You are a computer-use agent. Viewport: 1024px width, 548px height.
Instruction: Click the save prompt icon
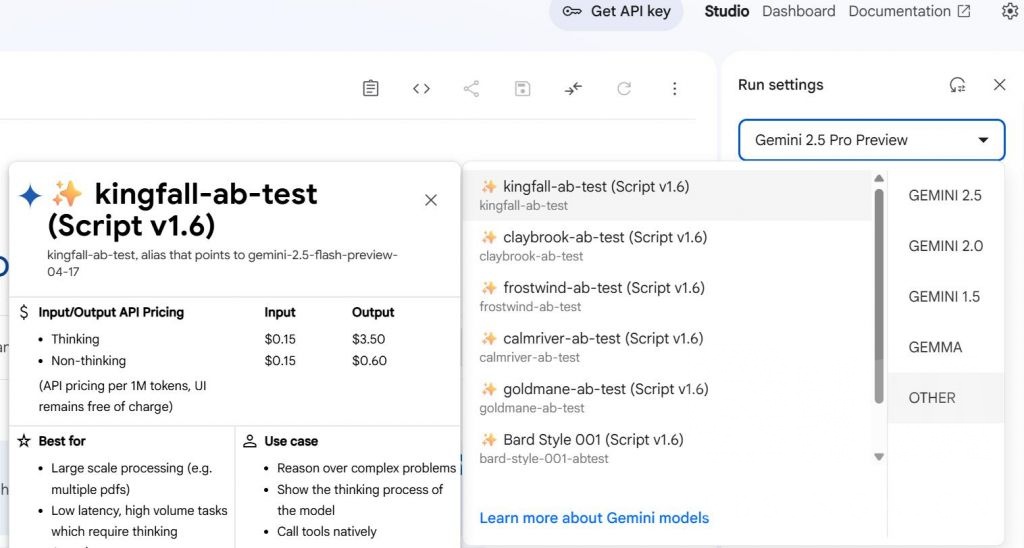point(522,89)
